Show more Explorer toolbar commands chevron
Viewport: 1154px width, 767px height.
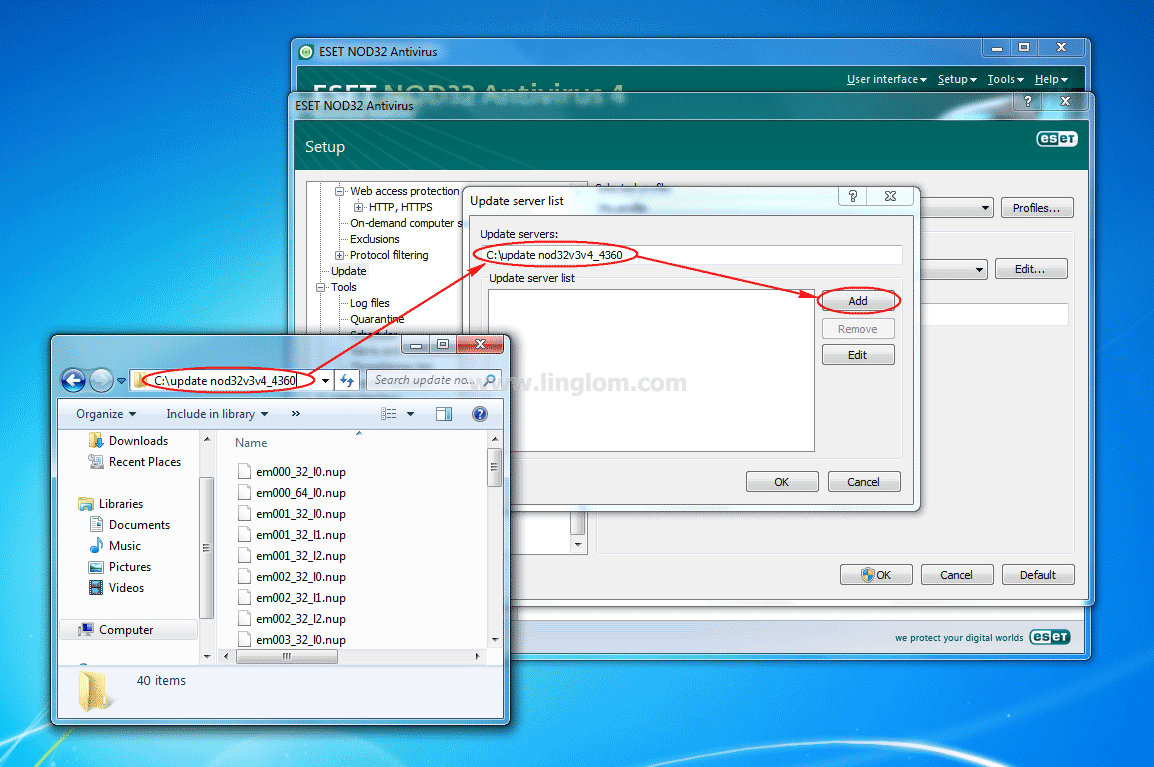296,414
